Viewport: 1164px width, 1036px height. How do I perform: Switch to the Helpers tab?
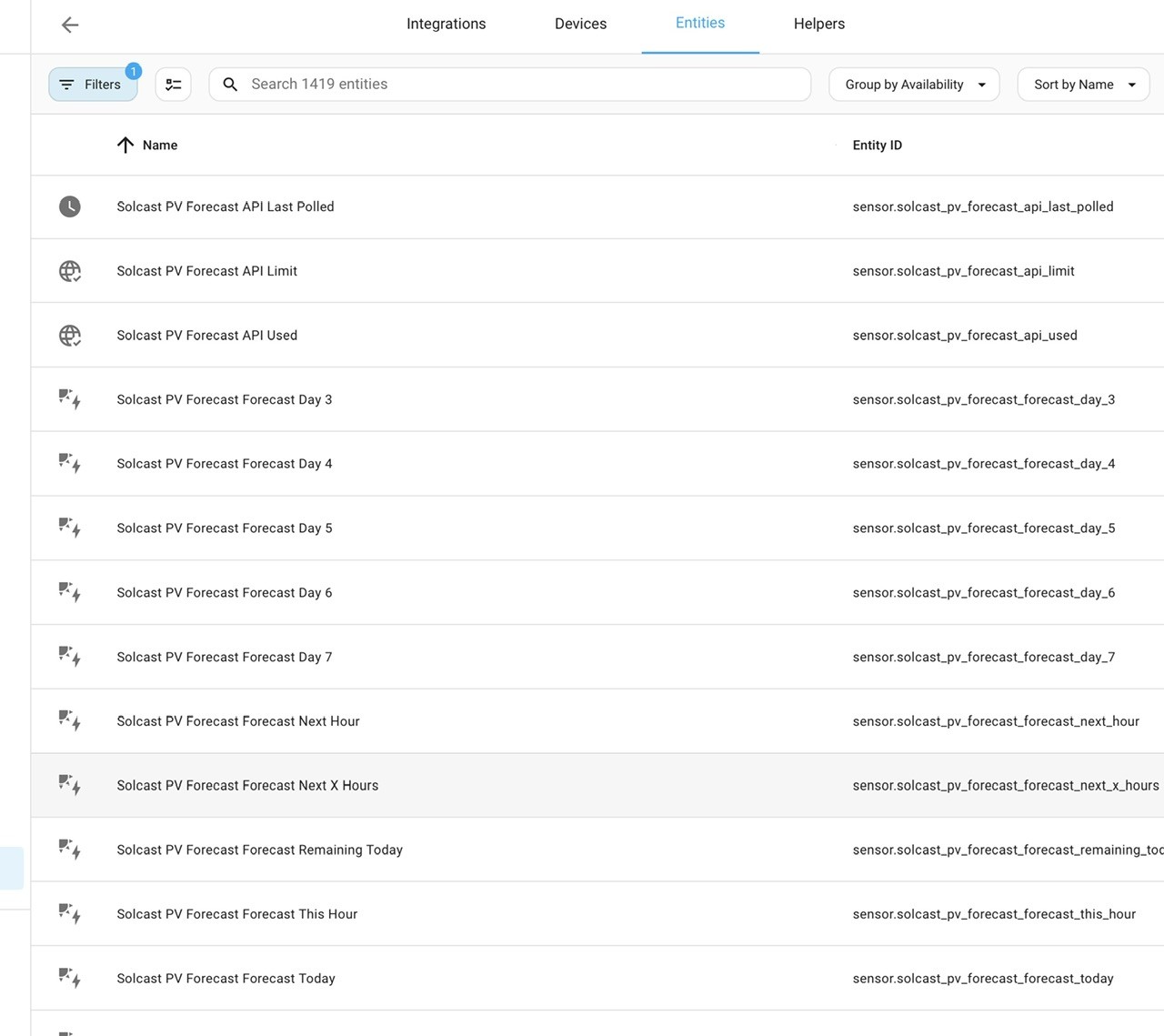pos(819,24)
